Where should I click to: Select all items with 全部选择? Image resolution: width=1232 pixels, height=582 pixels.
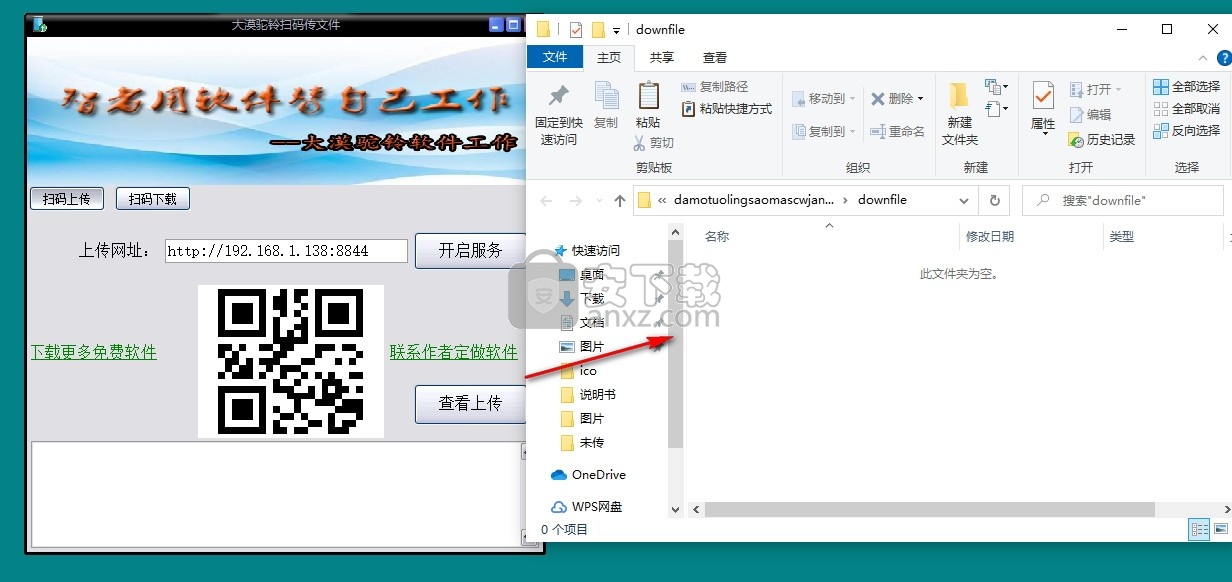pos(1187,87)
